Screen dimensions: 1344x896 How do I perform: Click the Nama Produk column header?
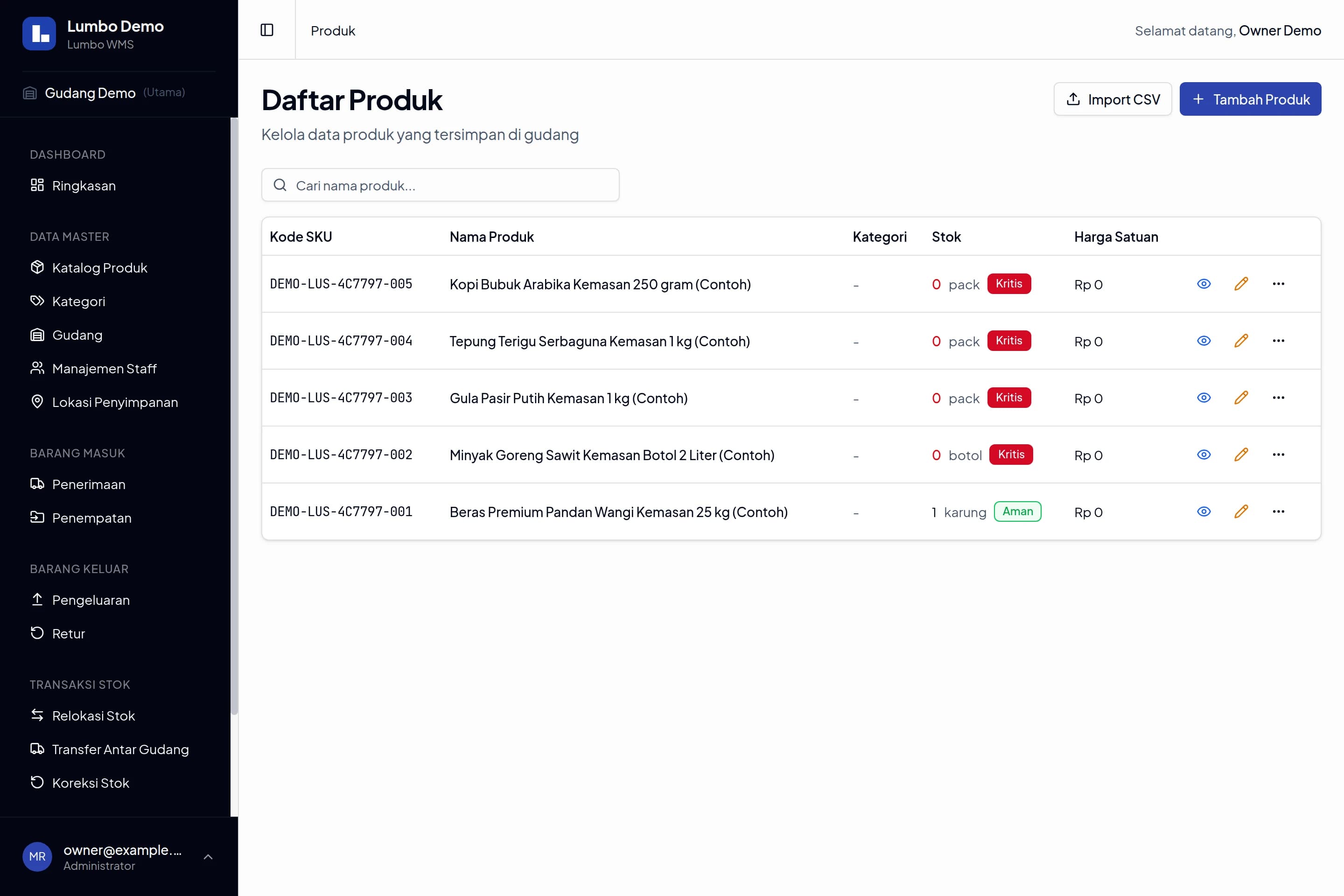(x=491, y=237)
